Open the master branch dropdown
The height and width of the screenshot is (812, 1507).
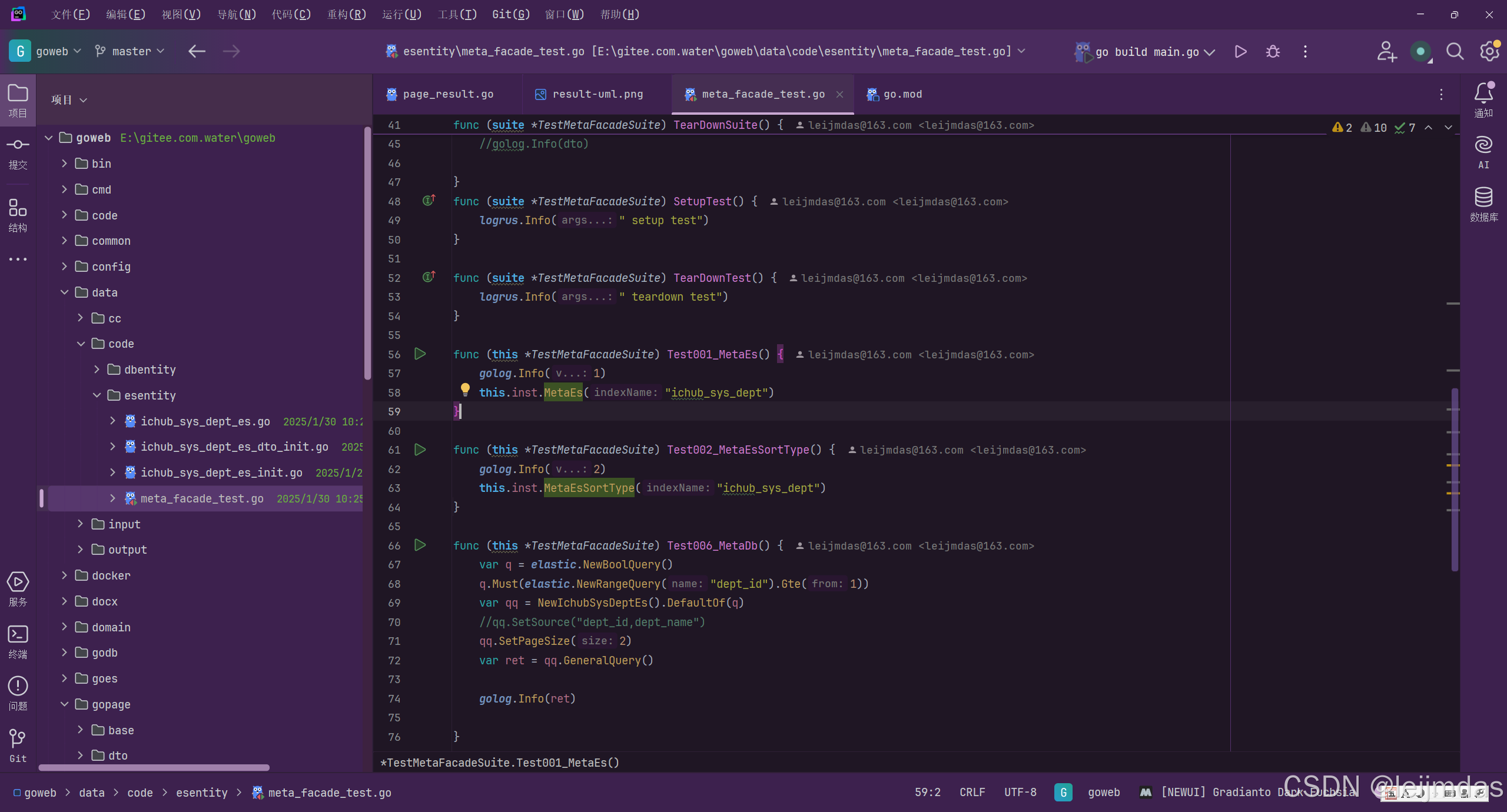click(x=131, y=52)
